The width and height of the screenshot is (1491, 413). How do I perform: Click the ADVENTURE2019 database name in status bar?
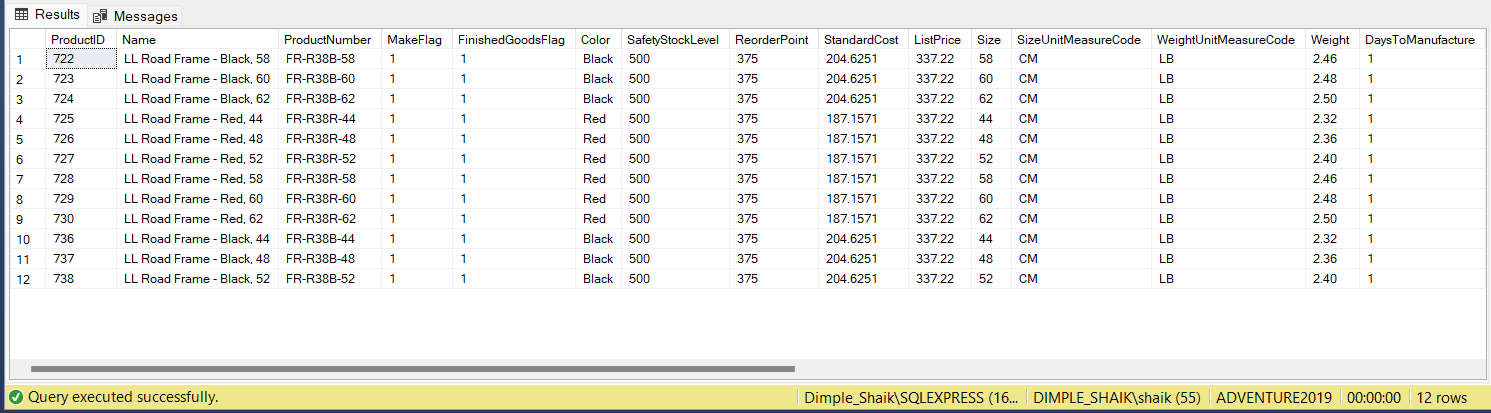pos(1273,397)
